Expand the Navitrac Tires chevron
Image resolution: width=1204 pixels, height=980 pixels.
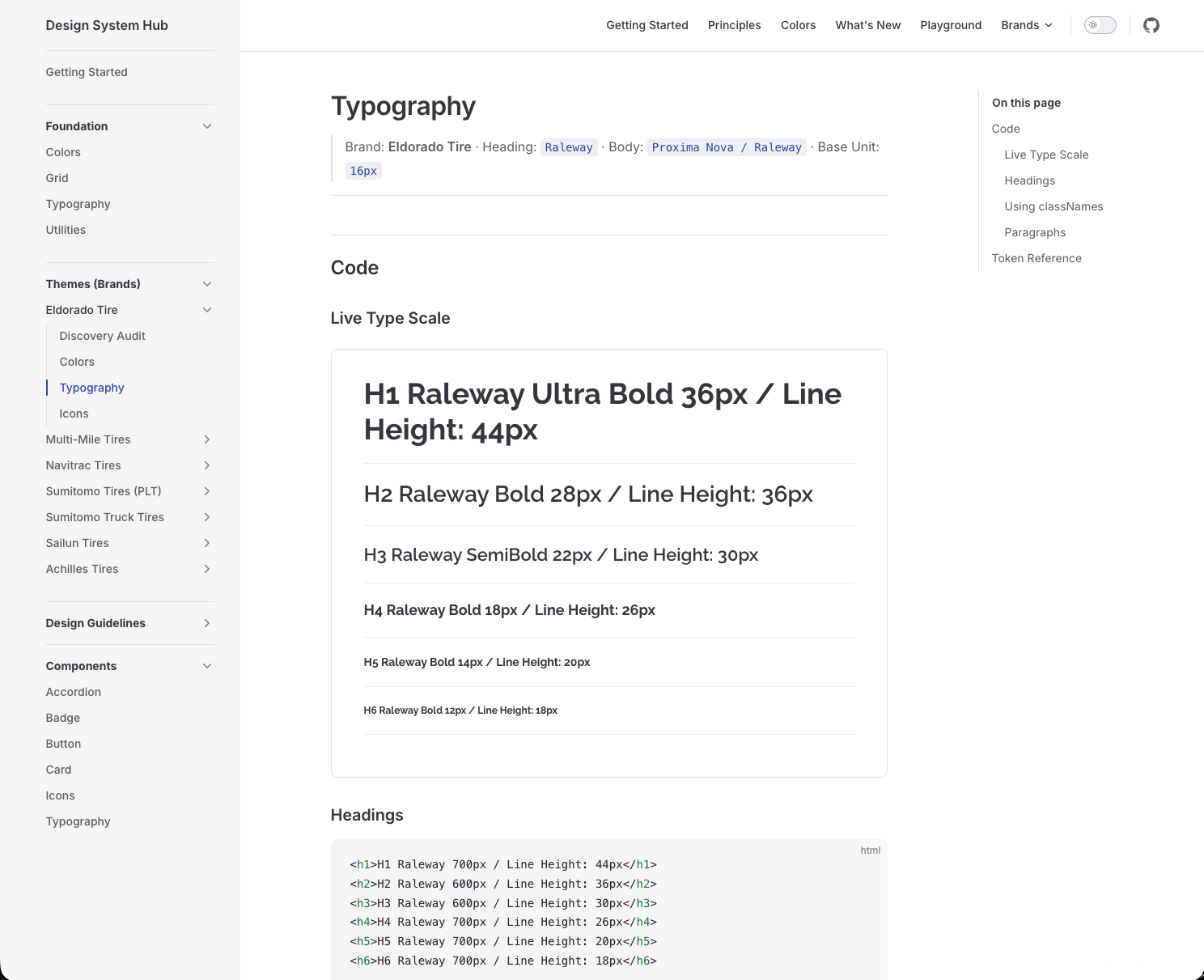207,465
